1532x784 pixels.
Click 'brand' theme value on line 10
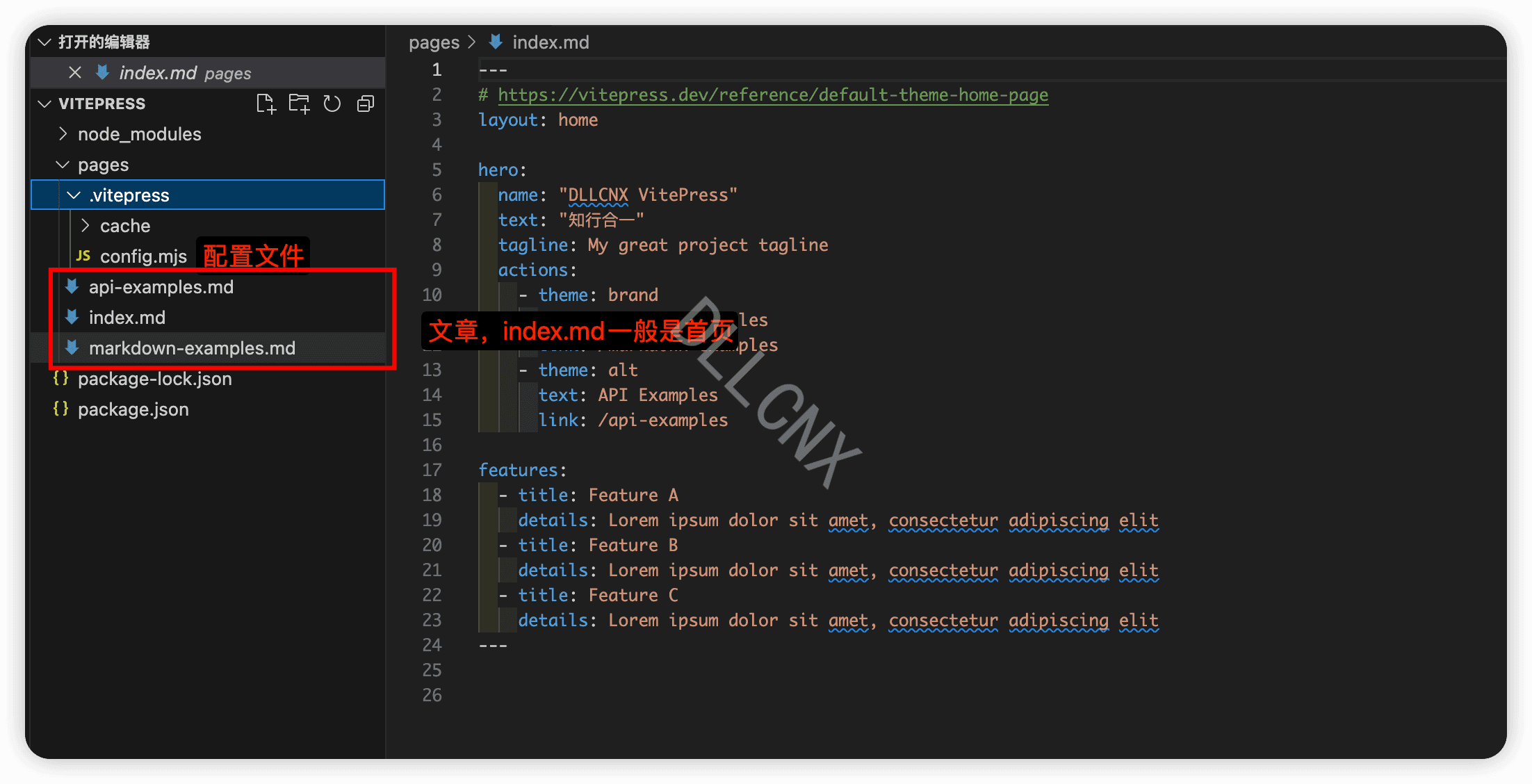(x=633, y=295)
